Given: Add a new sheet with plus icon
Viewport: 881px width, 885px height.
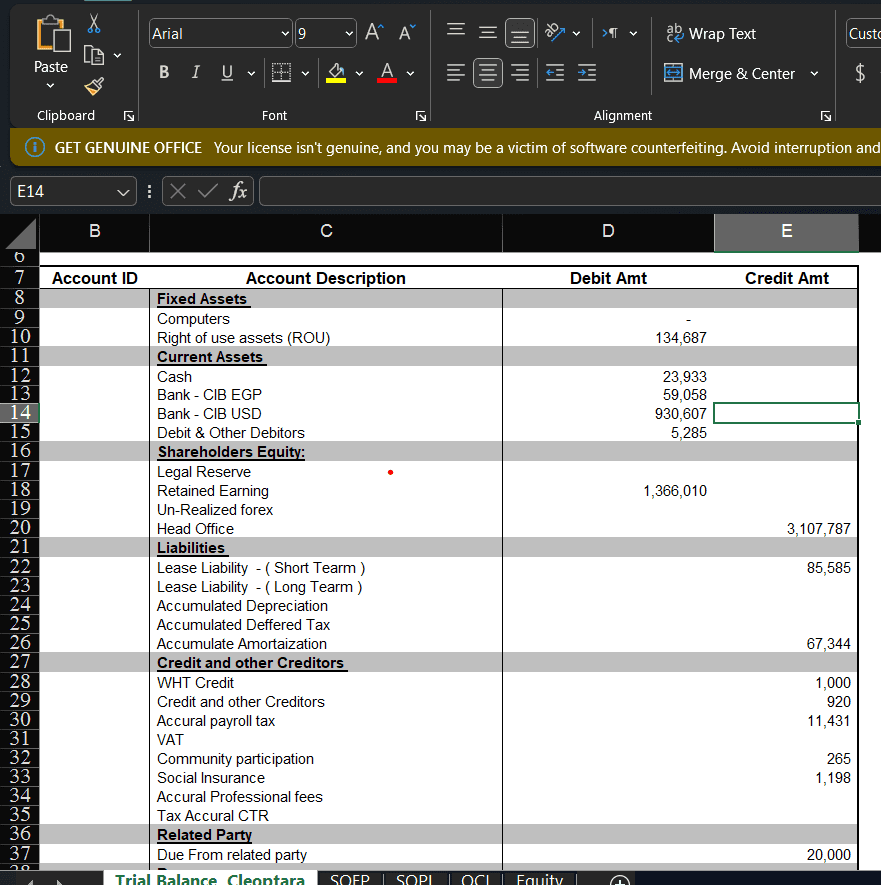Looking at the screenshot, I should (x=620, y=881).
